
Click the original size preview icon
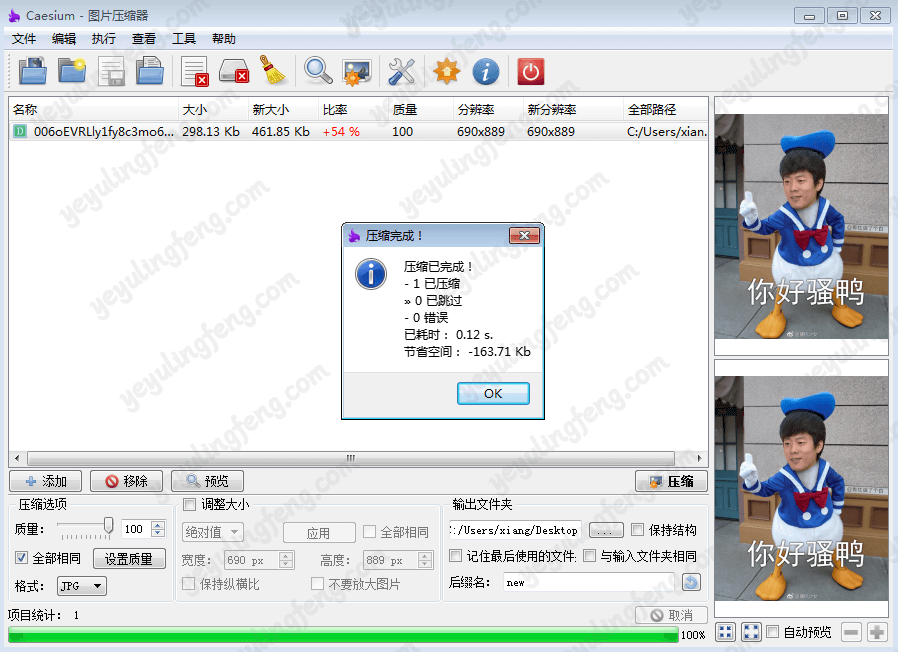(x=751, y=632)
